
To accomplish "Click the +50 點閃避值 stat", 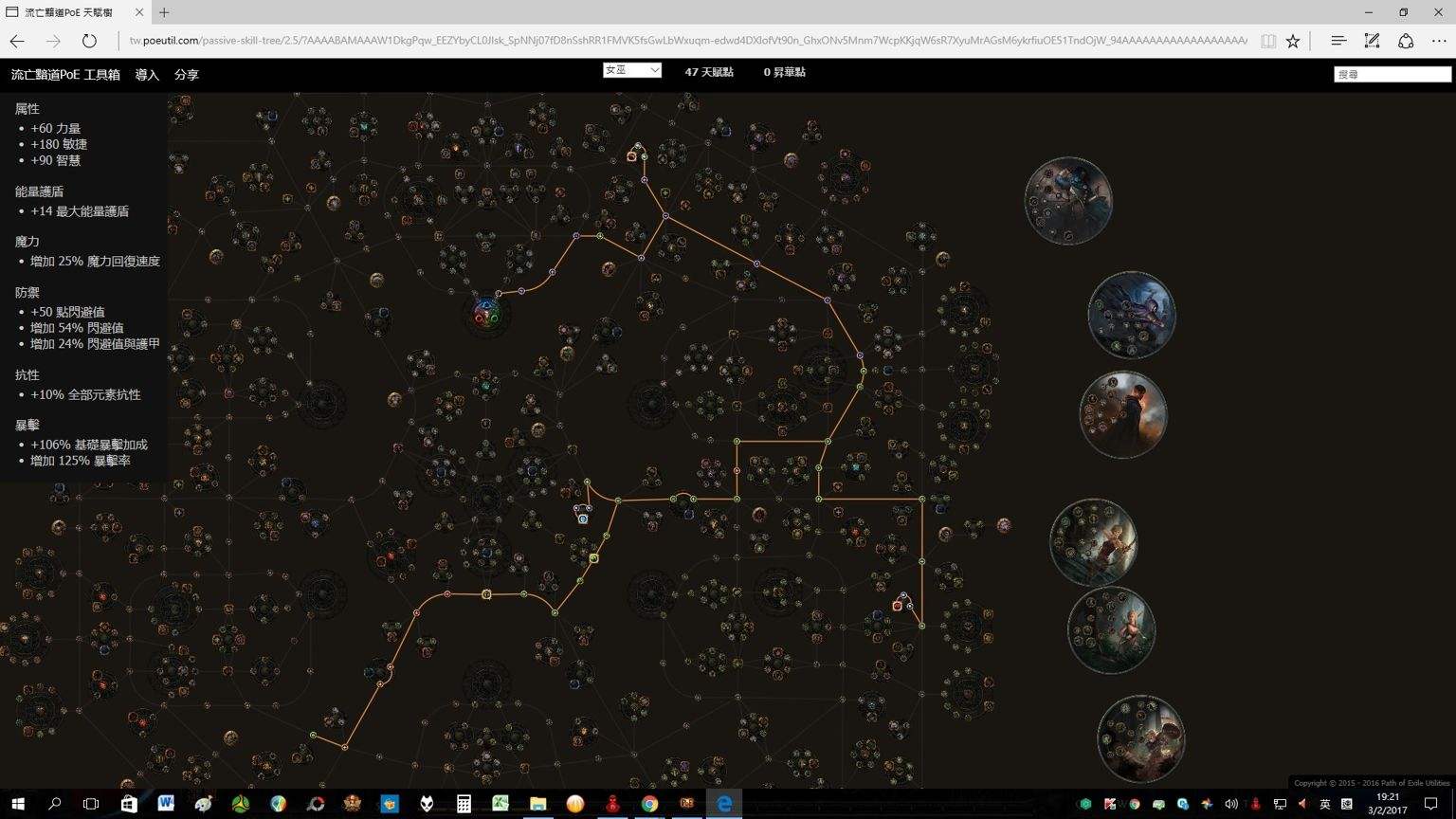I will [67, 312].
